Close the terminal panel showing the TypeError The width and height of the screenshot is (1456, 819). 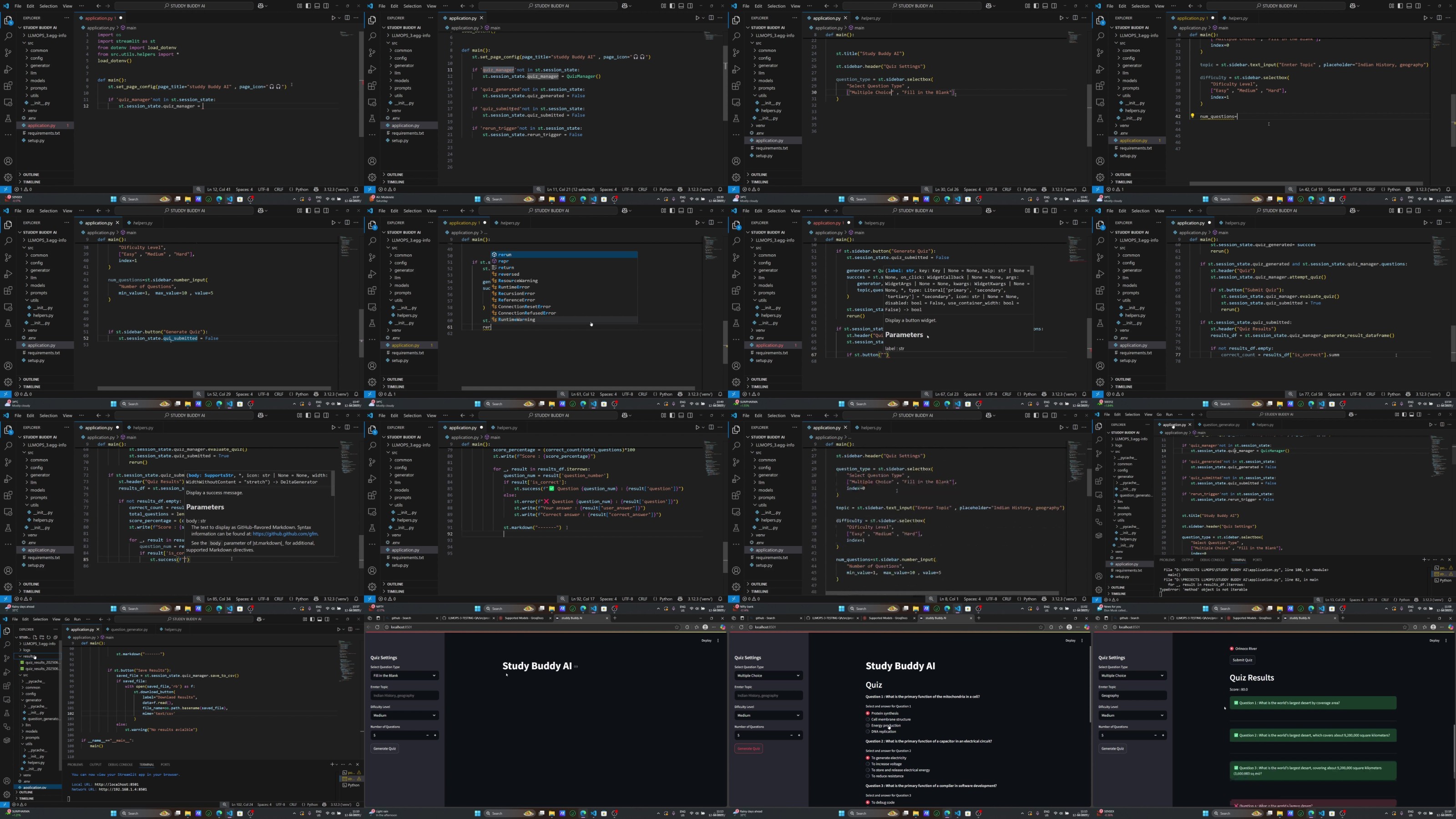pos(1450,560)
